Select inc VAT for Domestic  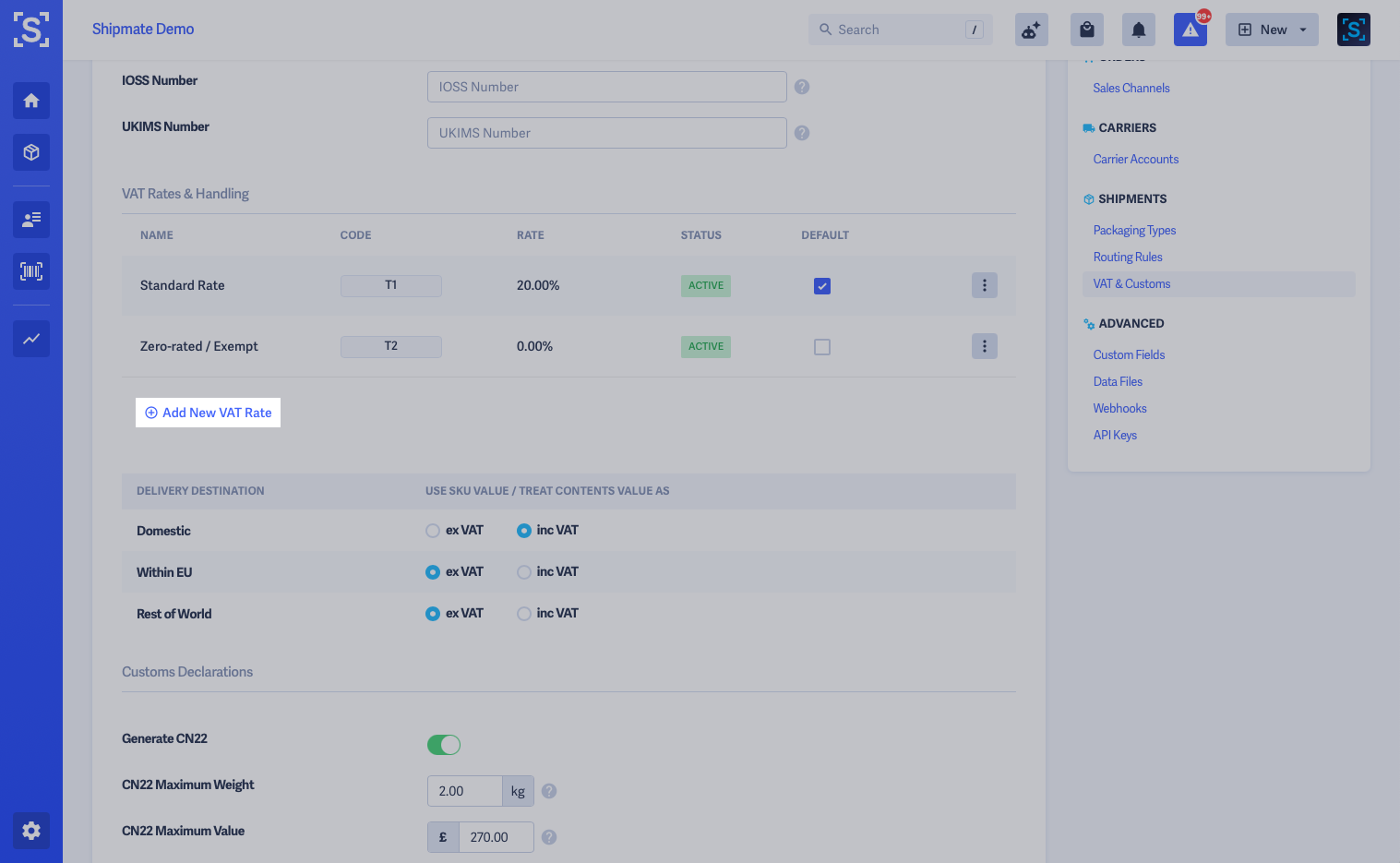pyautogui.click(x=524, y=531)
